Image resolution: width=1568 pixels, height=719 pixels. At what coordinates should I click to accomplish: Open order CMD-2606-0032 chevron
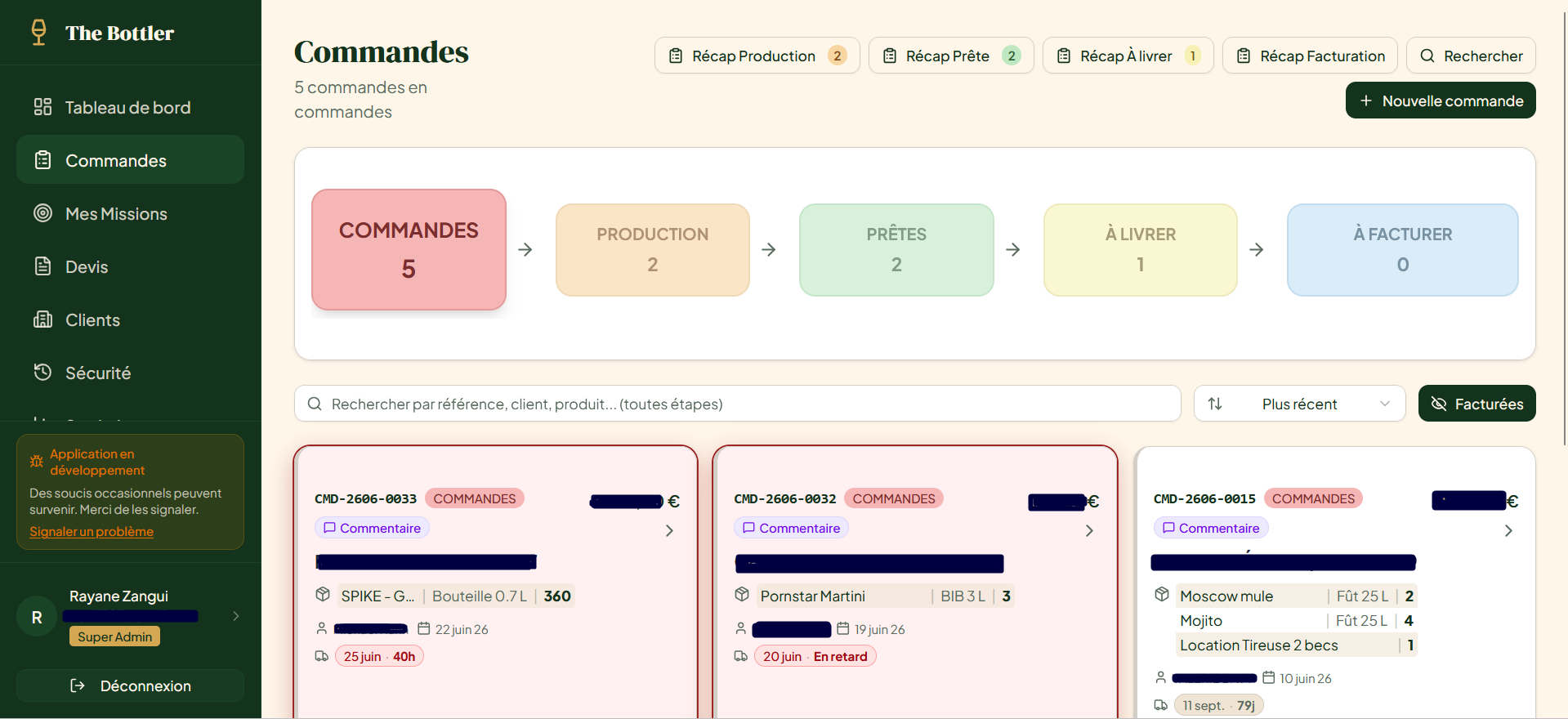(1089, 530)
